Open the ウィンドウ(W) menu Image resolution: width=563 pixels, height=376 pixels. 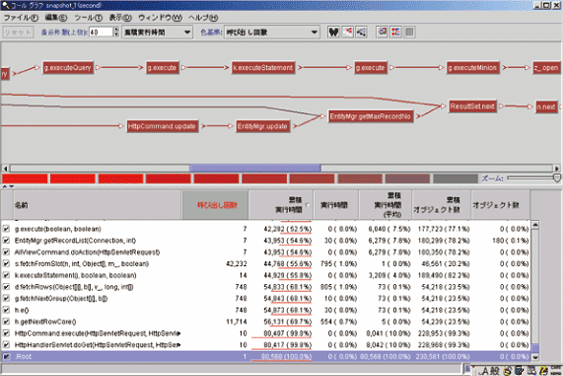click(160, 18)
